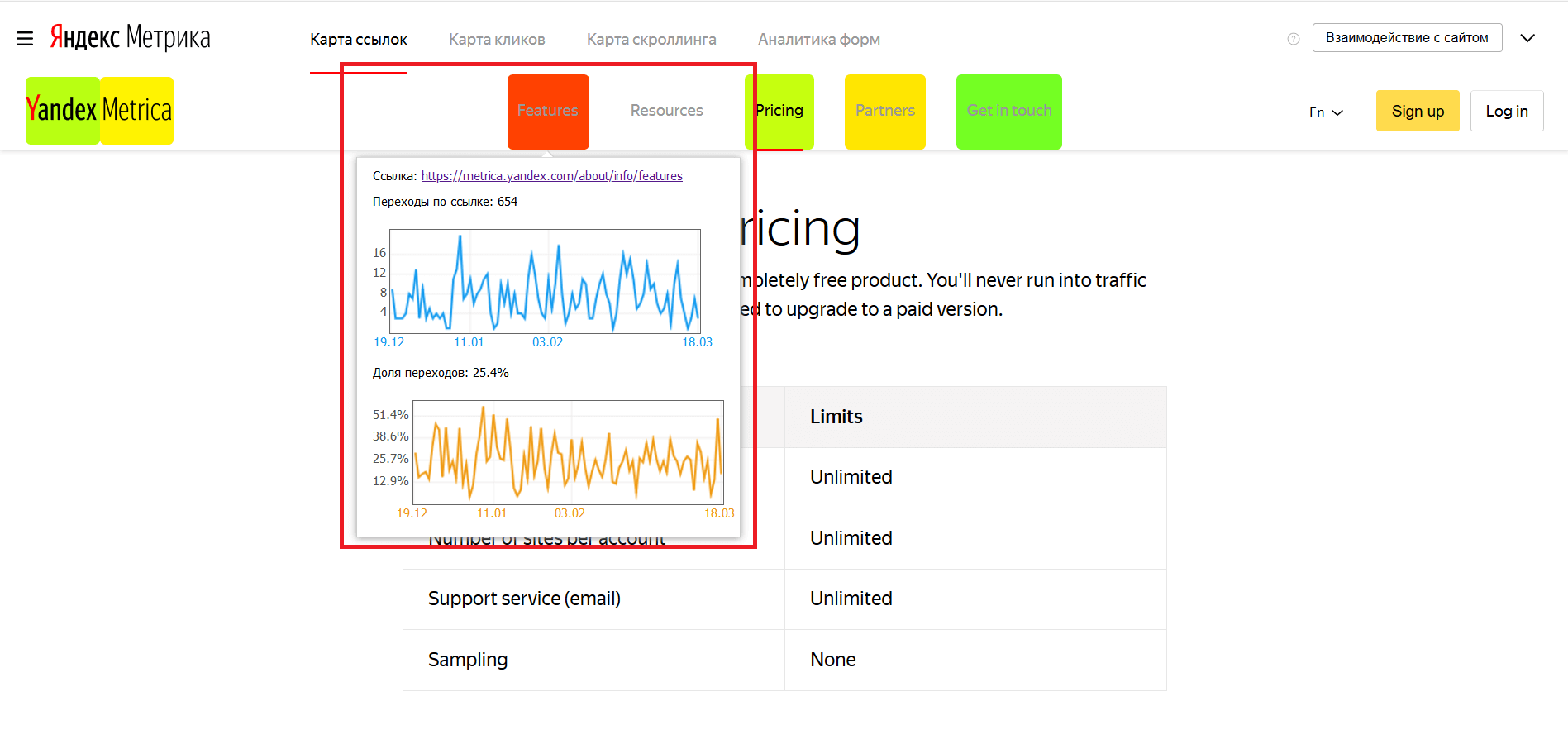Screen dimensions: 1568x744
Task: Click the orange-highlighted Features nav item
Action: (548, 111)
